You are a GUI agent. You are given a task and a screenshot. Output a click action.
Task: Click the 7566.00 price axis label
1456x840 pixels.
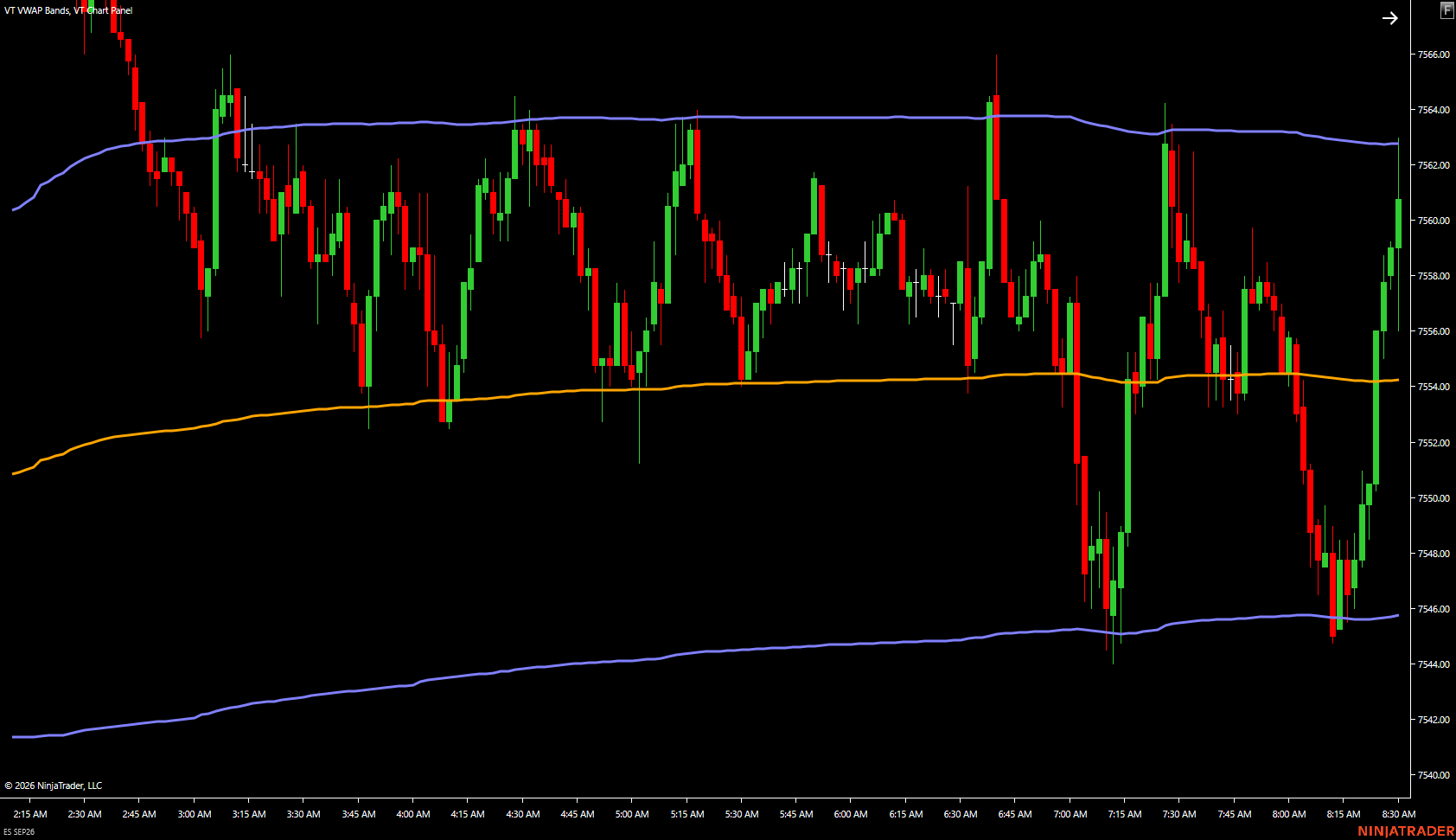(x=1434, y=55)
